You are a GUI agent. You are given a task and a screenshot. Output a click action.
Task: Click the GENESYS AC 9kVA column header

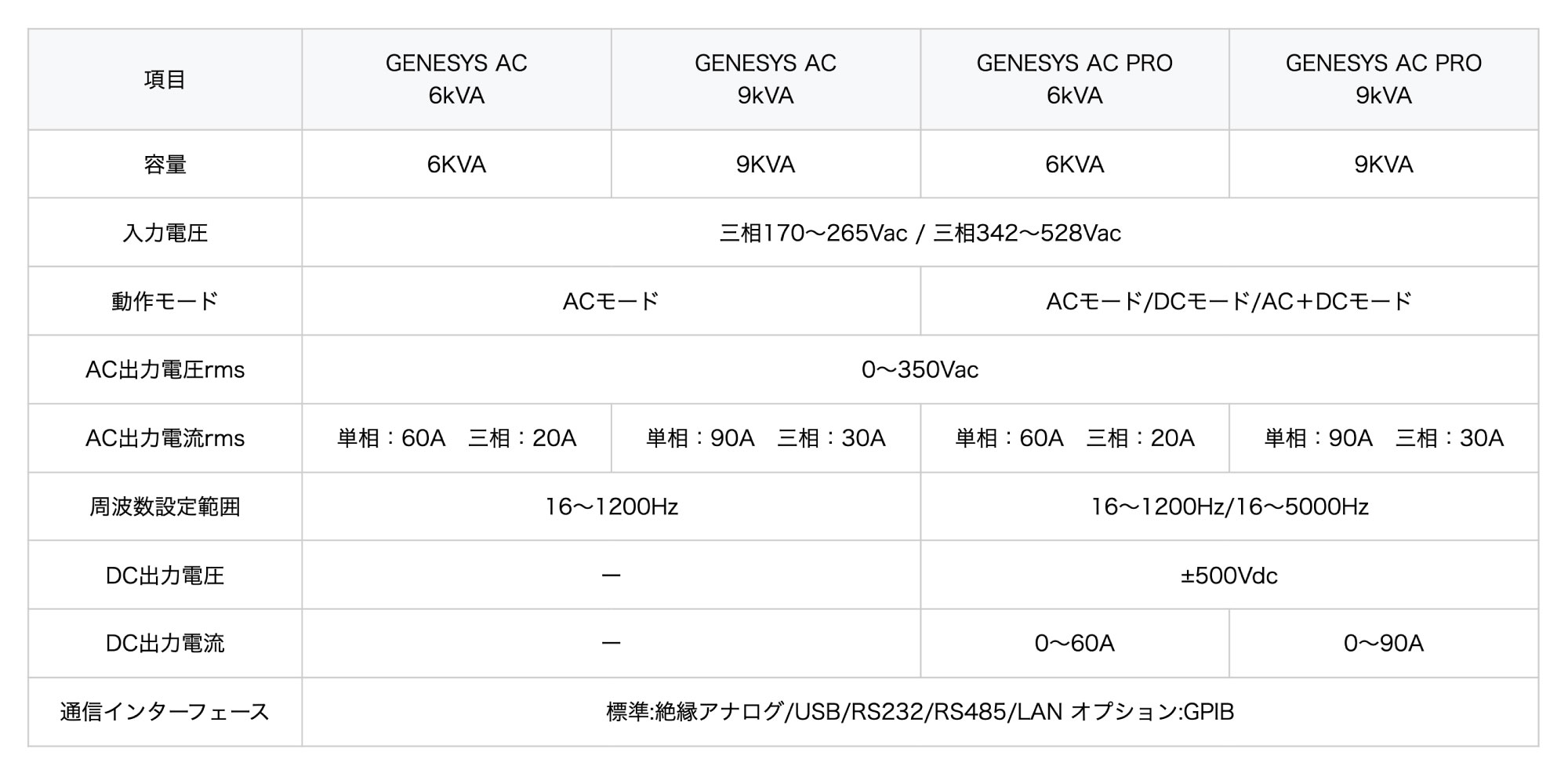coord(765,79)
